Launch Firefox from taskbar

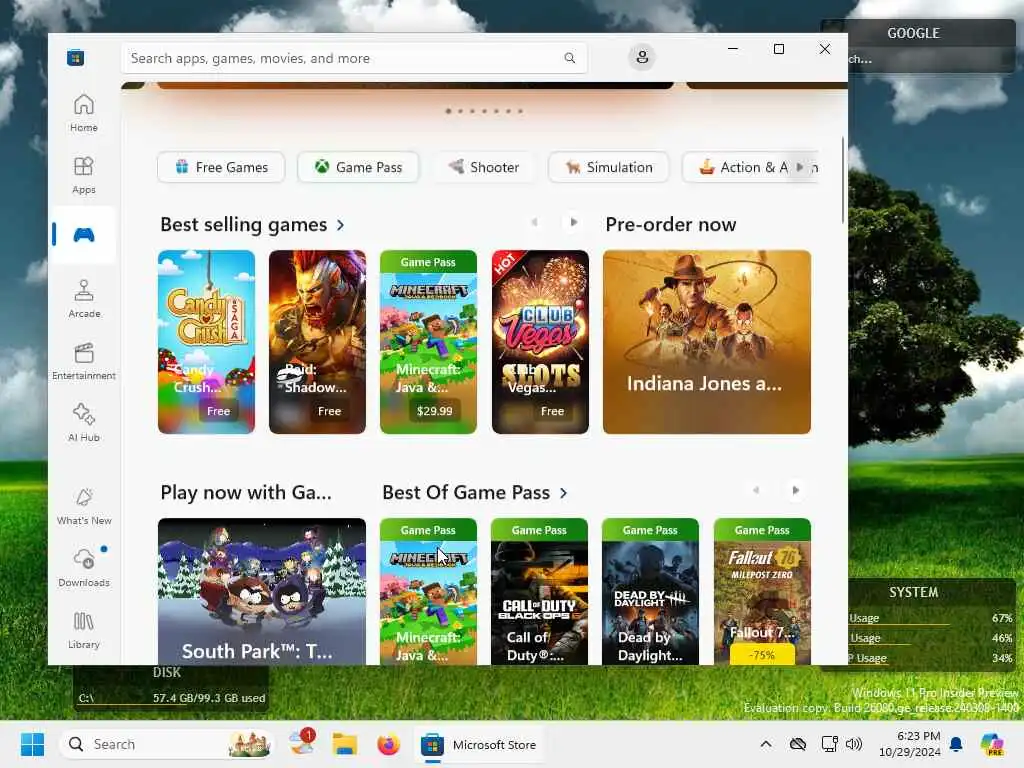(388, 744)
